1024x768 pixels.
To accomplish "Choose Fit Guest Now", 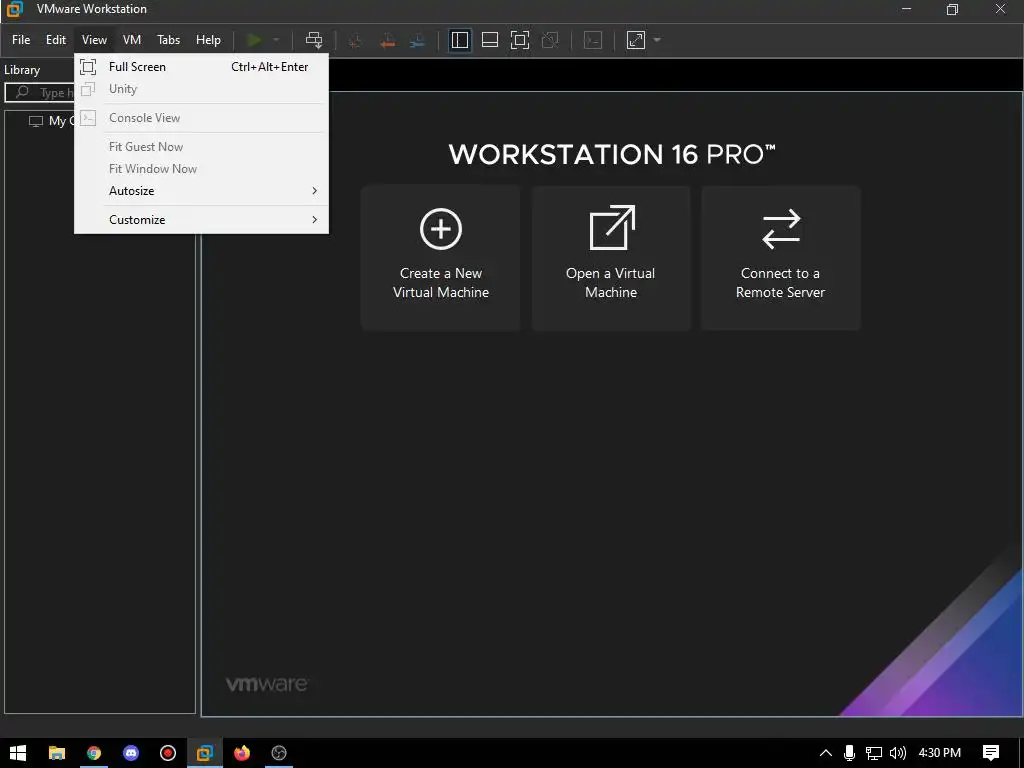I will click(x=201, y=146).
